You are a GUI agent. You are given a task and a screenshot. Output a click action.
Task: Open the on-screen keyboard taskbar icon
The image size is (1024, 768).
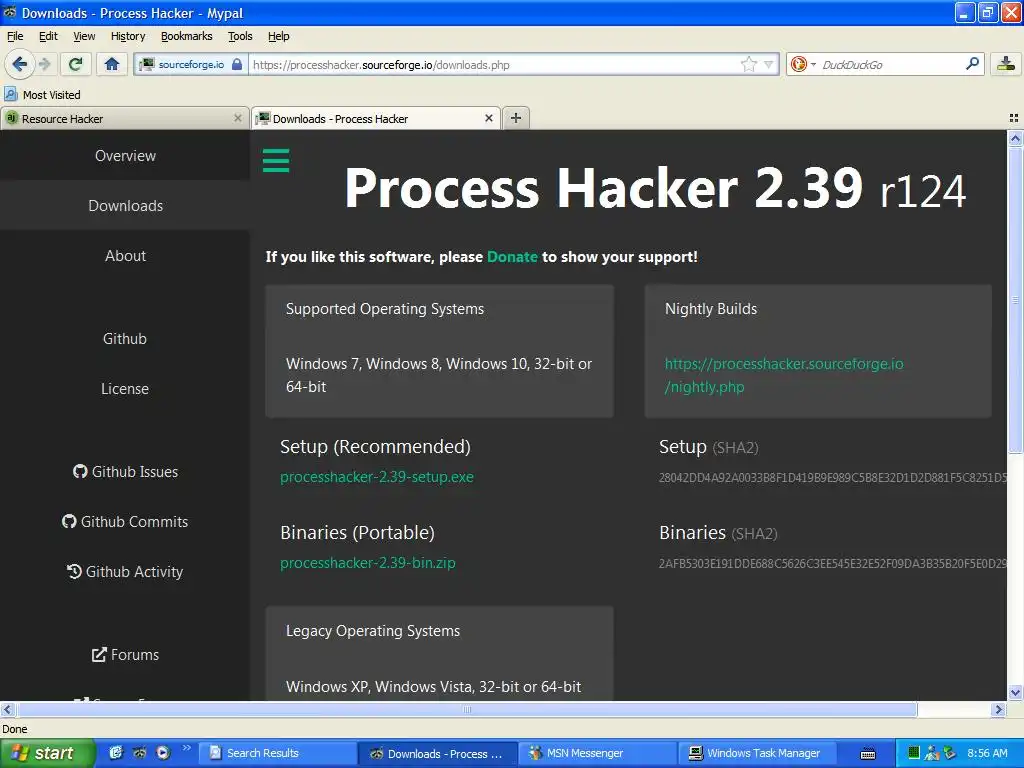coord(868,754)
